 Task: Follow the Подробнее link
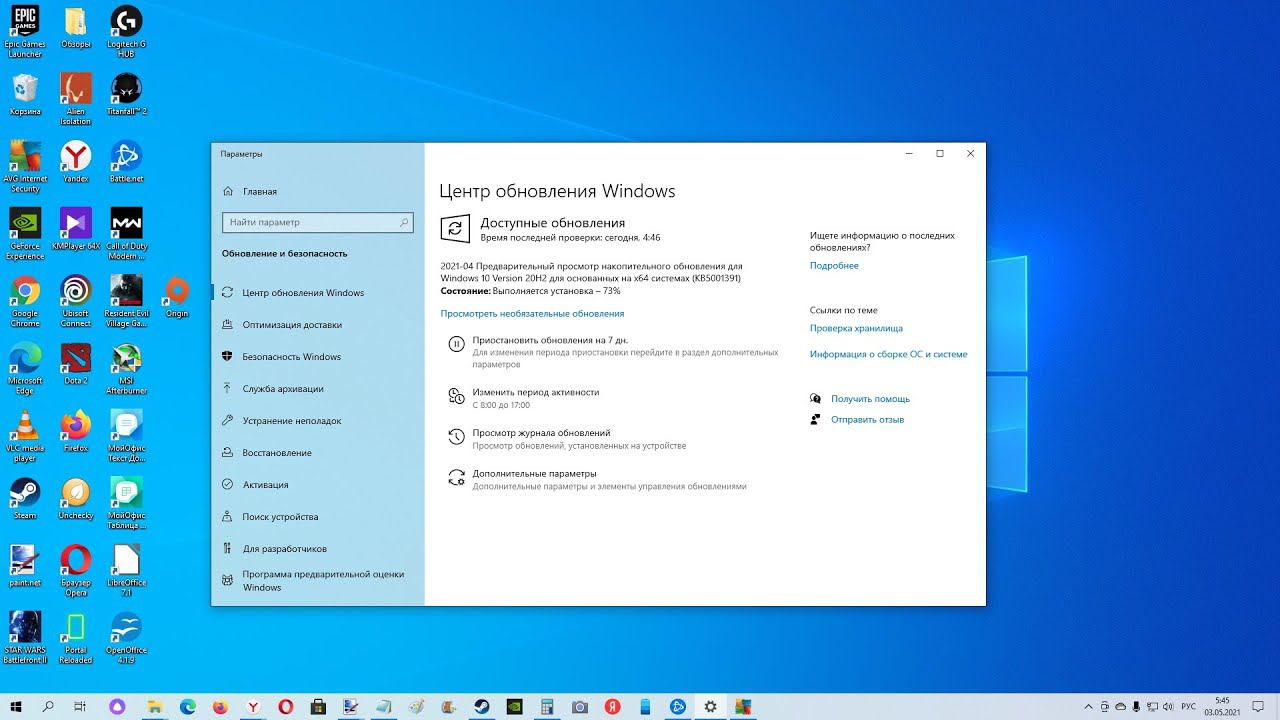[834, 266]
